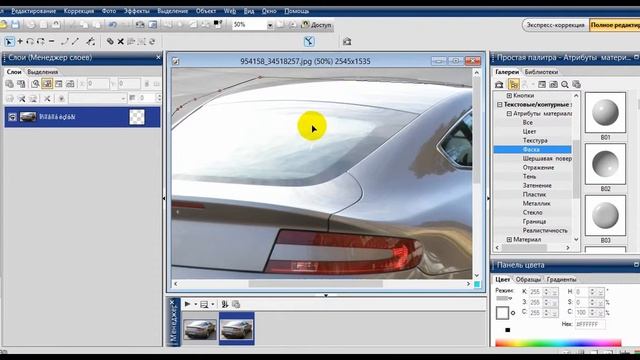
Task: Choose the B02 material preset thumbnail
Action: coord(605,164)
